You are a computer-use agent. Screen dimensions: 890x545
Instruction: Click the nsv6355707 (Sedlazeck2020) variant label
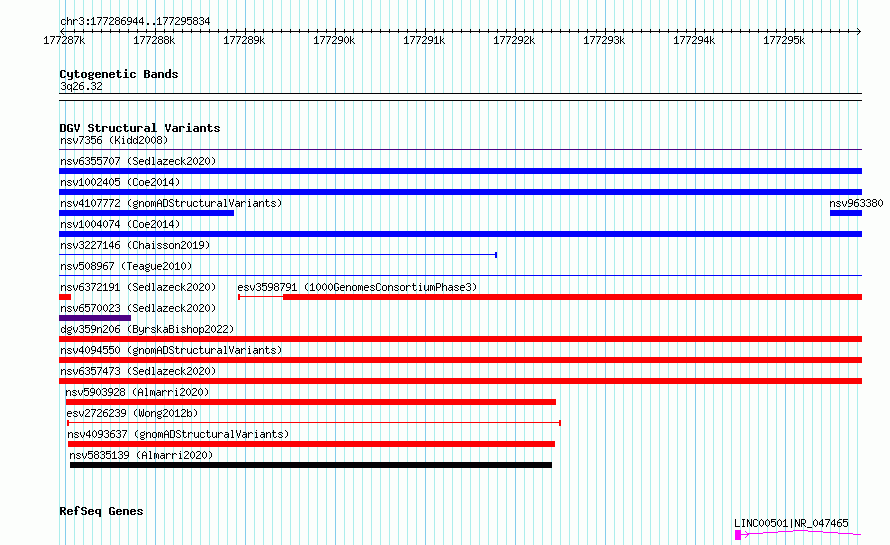tap(138, 161)
